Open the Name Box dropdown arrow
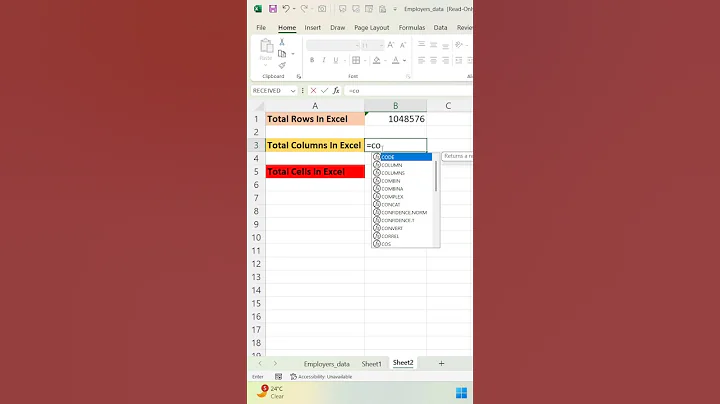Viewport: 720px width, 404px height. coord(292,91)
